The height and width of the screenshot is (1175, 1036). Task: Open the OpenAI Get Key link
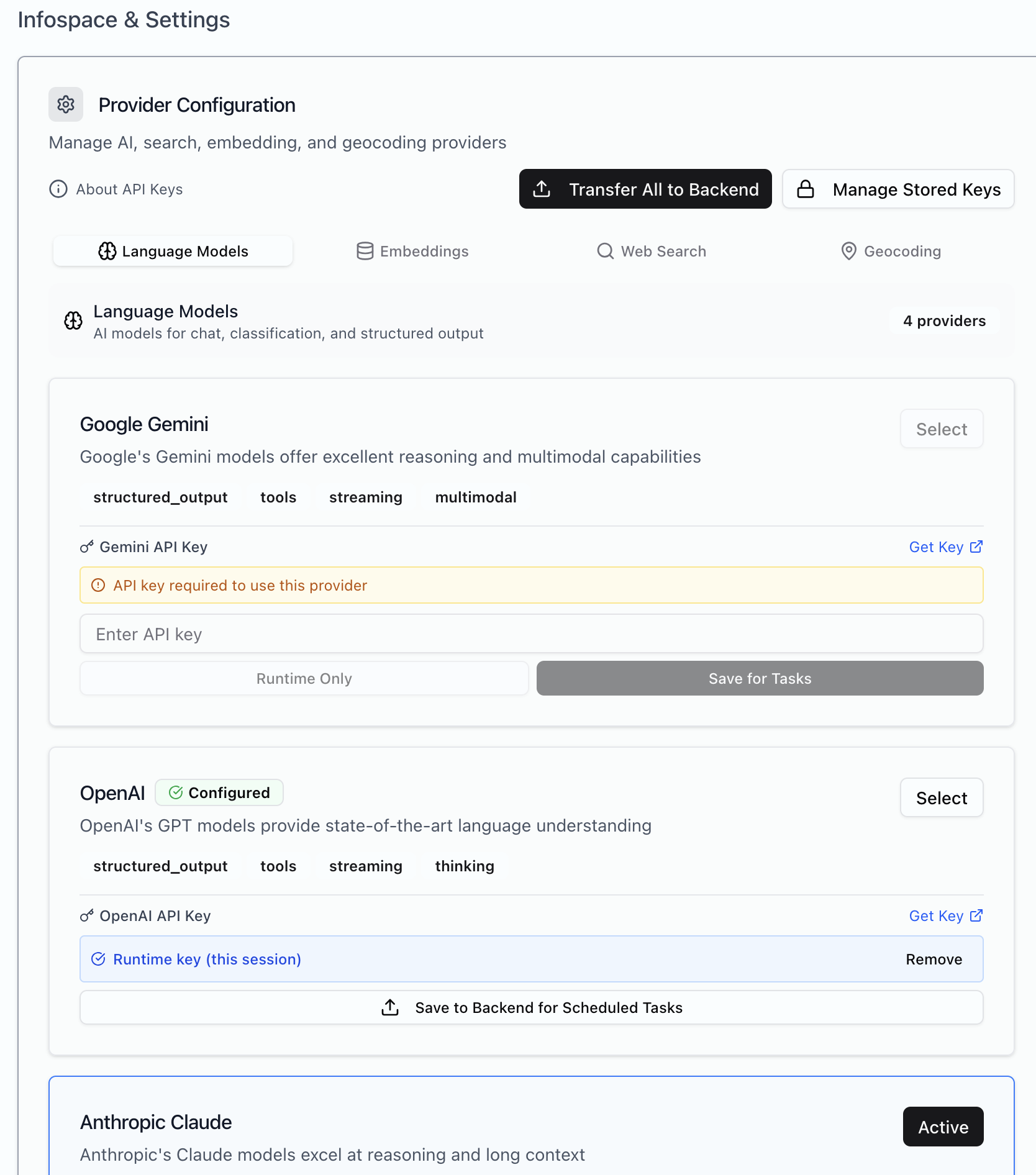tap(936, 915)
